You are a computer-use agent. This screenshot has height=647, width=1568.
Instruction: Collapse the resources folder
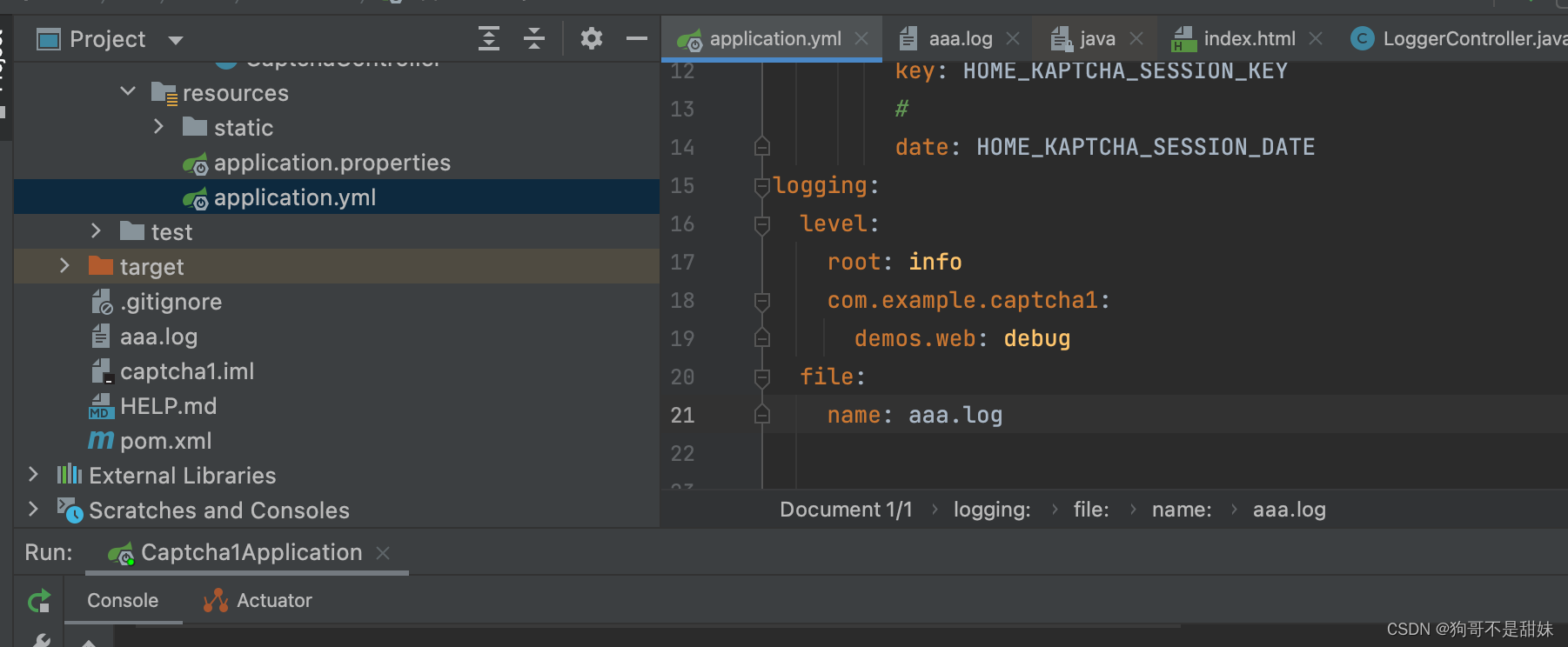pos(128,91)
